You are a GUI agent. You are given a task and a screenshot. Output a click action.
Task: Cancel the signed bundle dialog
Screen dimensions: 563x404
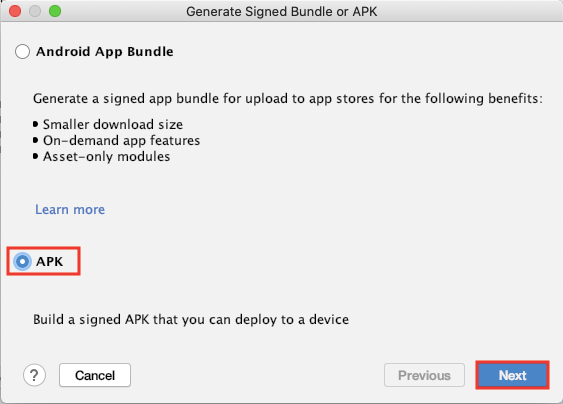(95, 375)
